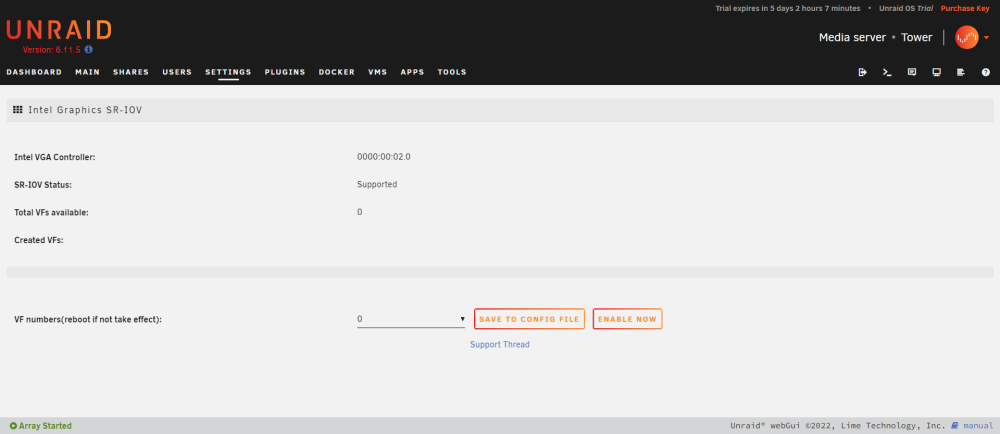Viewport: 1000px width, 434px height.
Task: Open the Plugins tab
Action: [x=285, y=72]
